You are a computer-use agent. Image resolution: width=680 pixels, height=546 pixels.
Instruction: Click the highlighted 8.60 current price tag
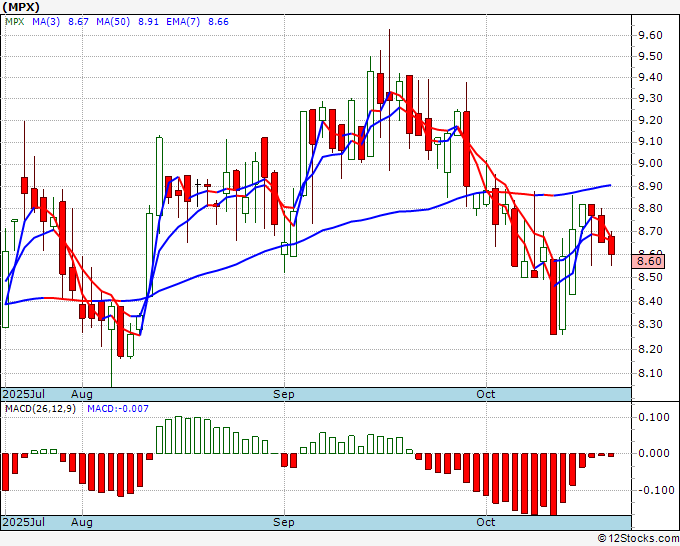click(x=648, y=262)
